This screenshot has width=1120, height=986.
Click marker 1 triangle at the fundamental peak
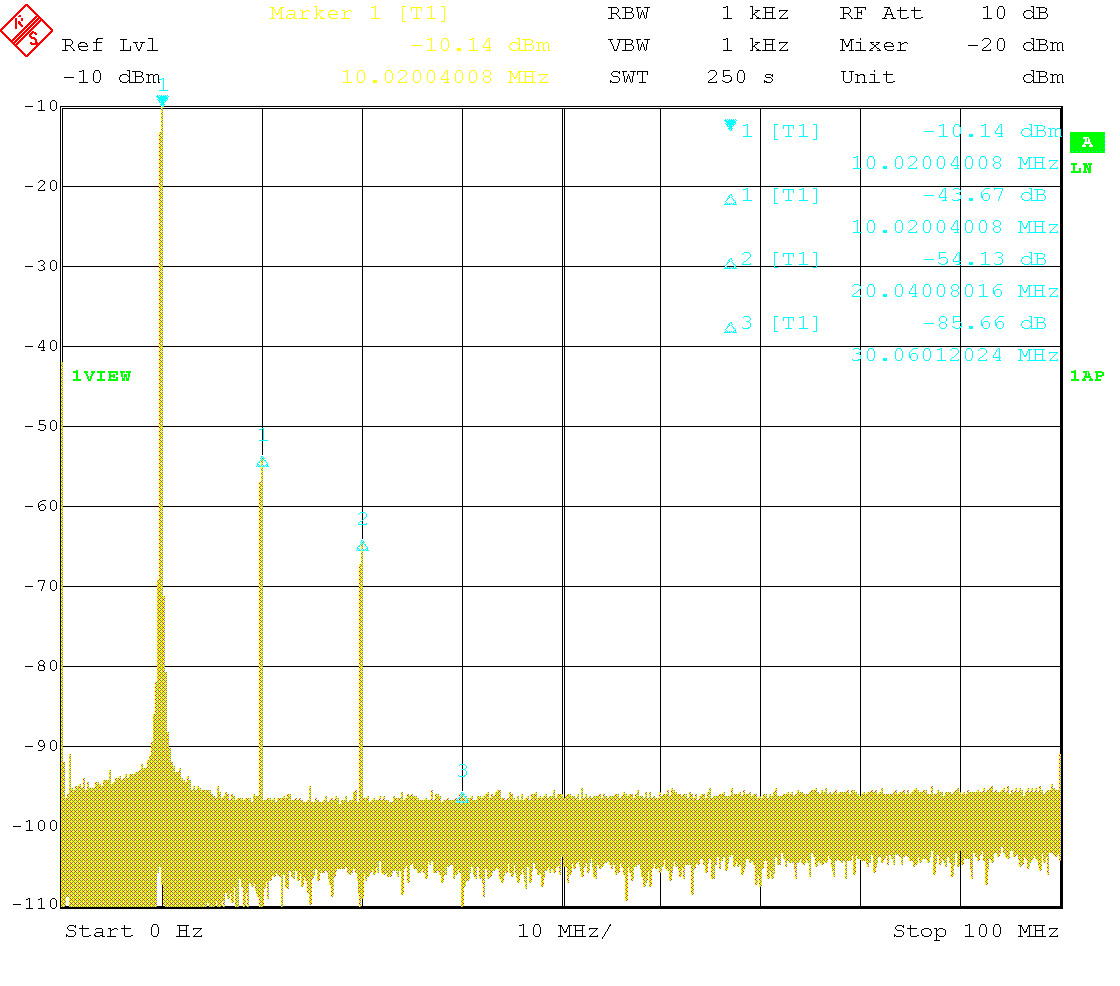(162, 101)
